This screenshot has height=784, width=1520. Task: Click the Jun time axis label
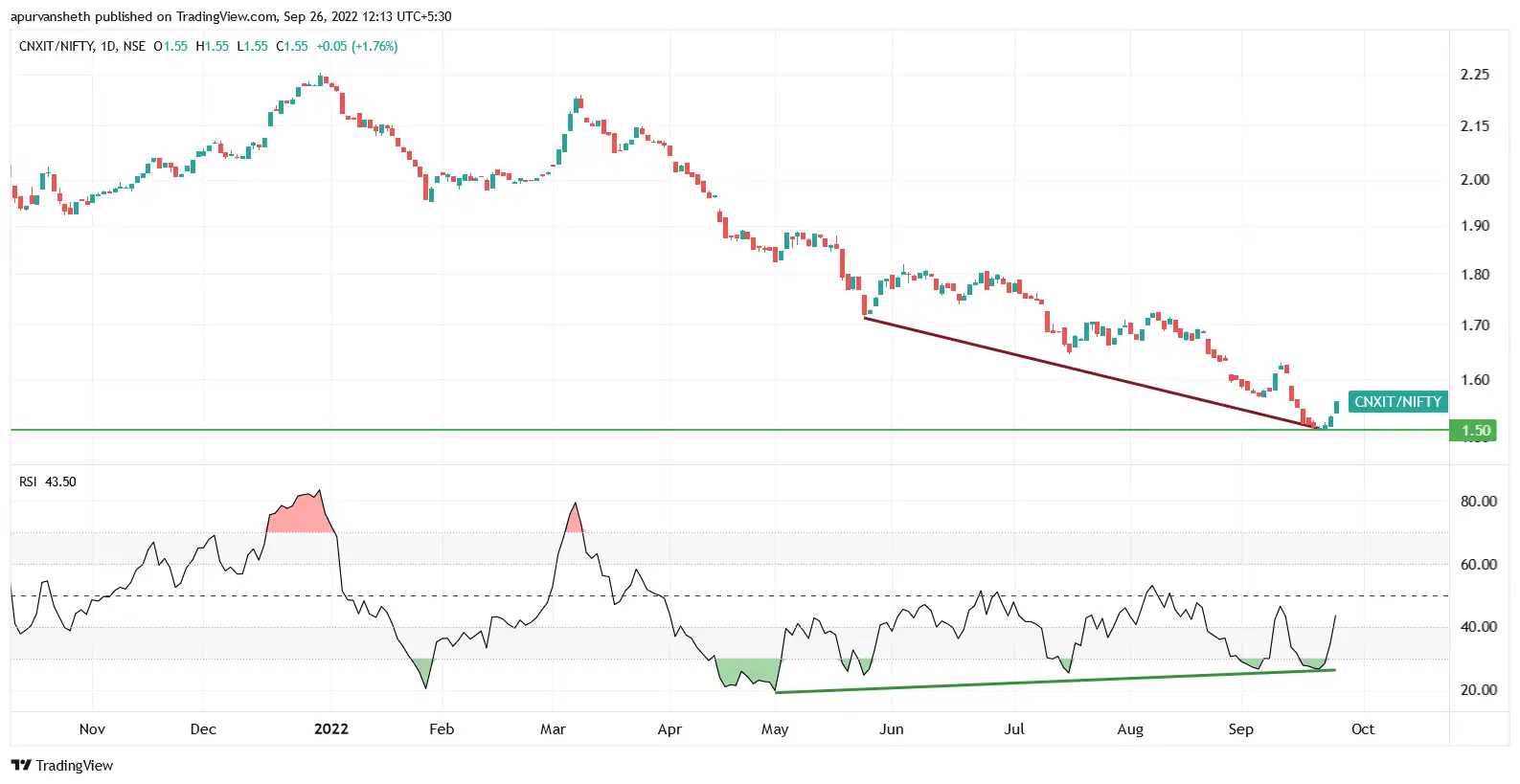pyautogui.click(x=892, y=729)
